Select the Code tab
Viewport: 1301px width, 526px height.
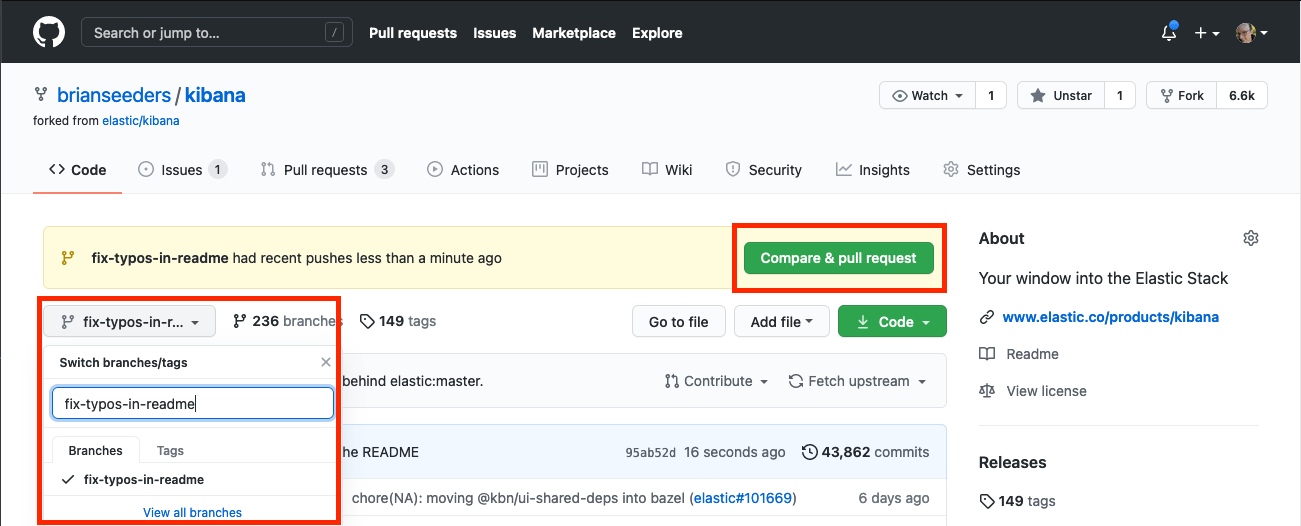(x=78, y=170)
